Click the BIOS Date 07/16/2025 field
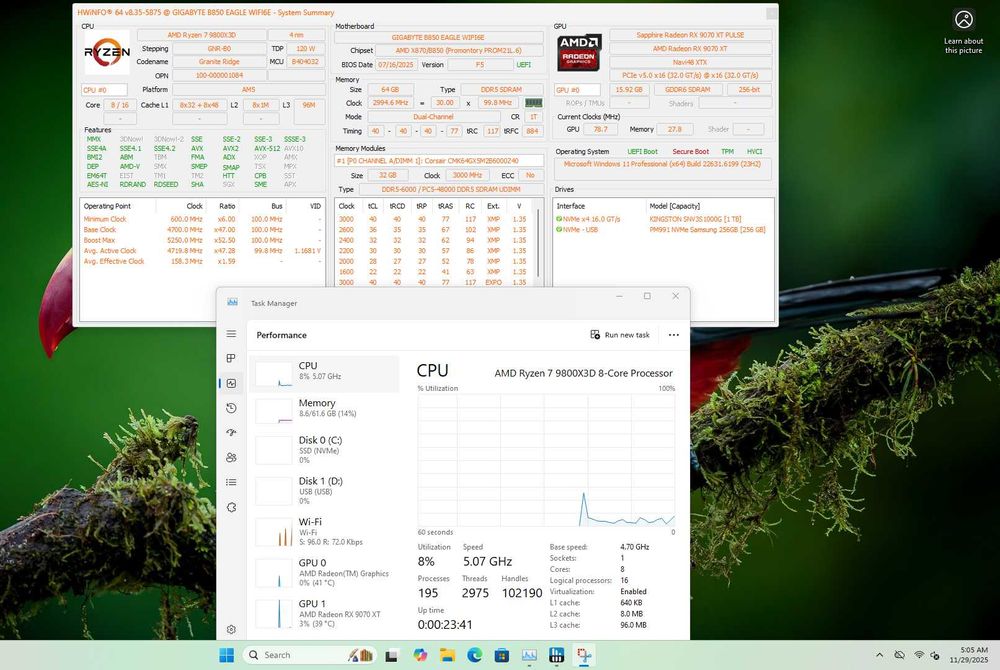The width and height of the screenshot is (1000, 670). [395, 64]
